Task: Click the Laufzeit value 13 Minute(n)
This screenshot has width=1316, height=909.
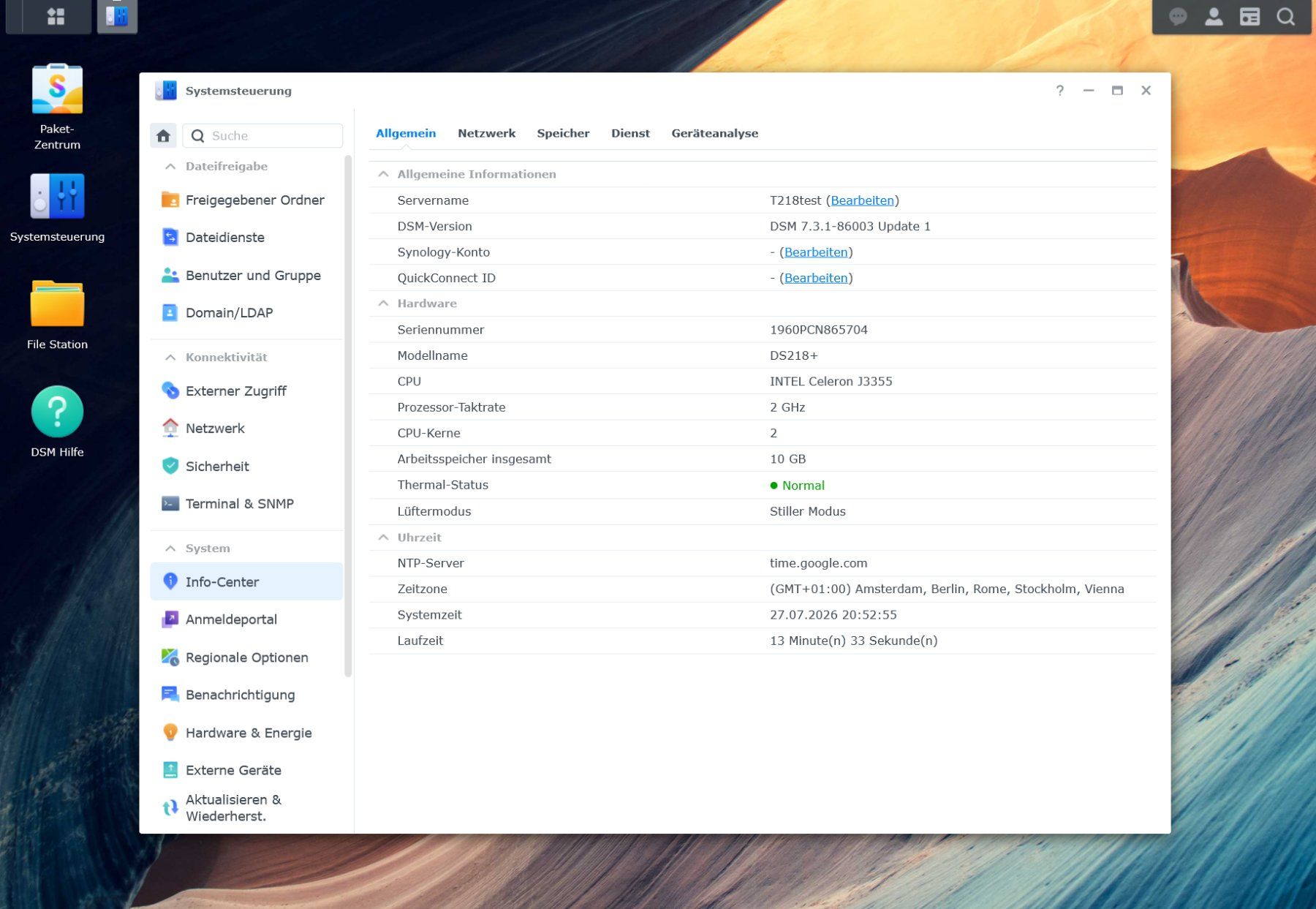Action: pos(853,641)
